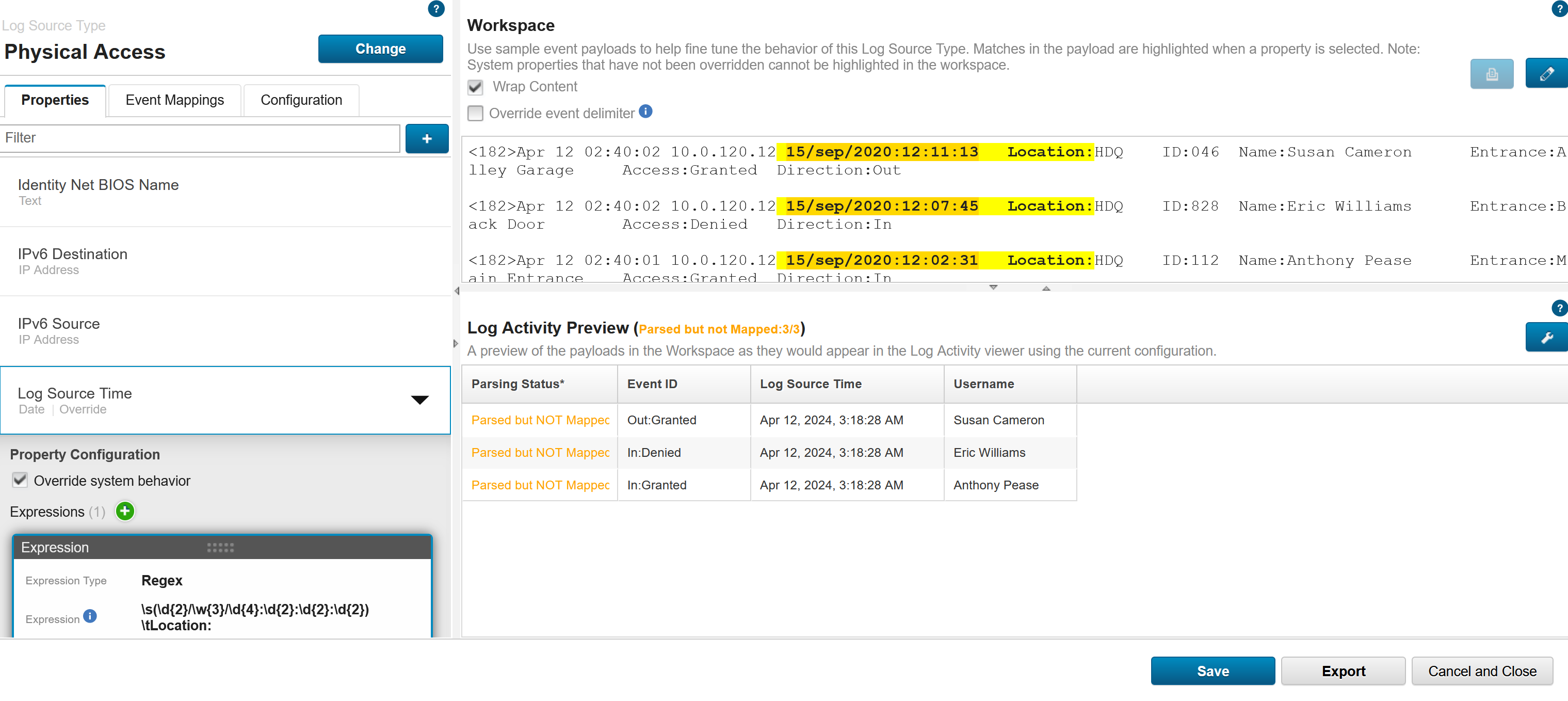Click the Expression field info icon
Viewport: 1568px width, 701px height.
coord(90,616)
